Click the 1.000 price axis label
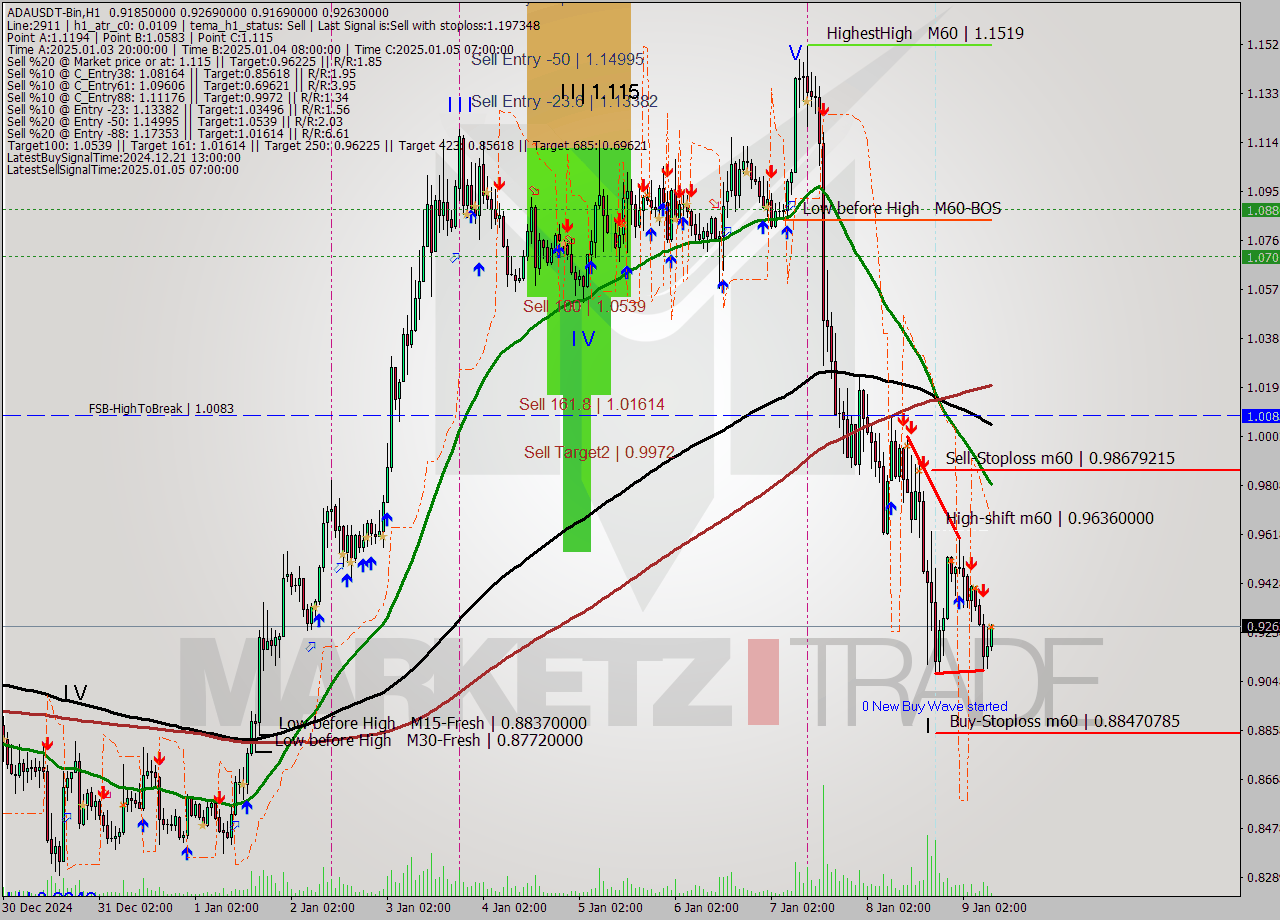 pos(1262,436)
